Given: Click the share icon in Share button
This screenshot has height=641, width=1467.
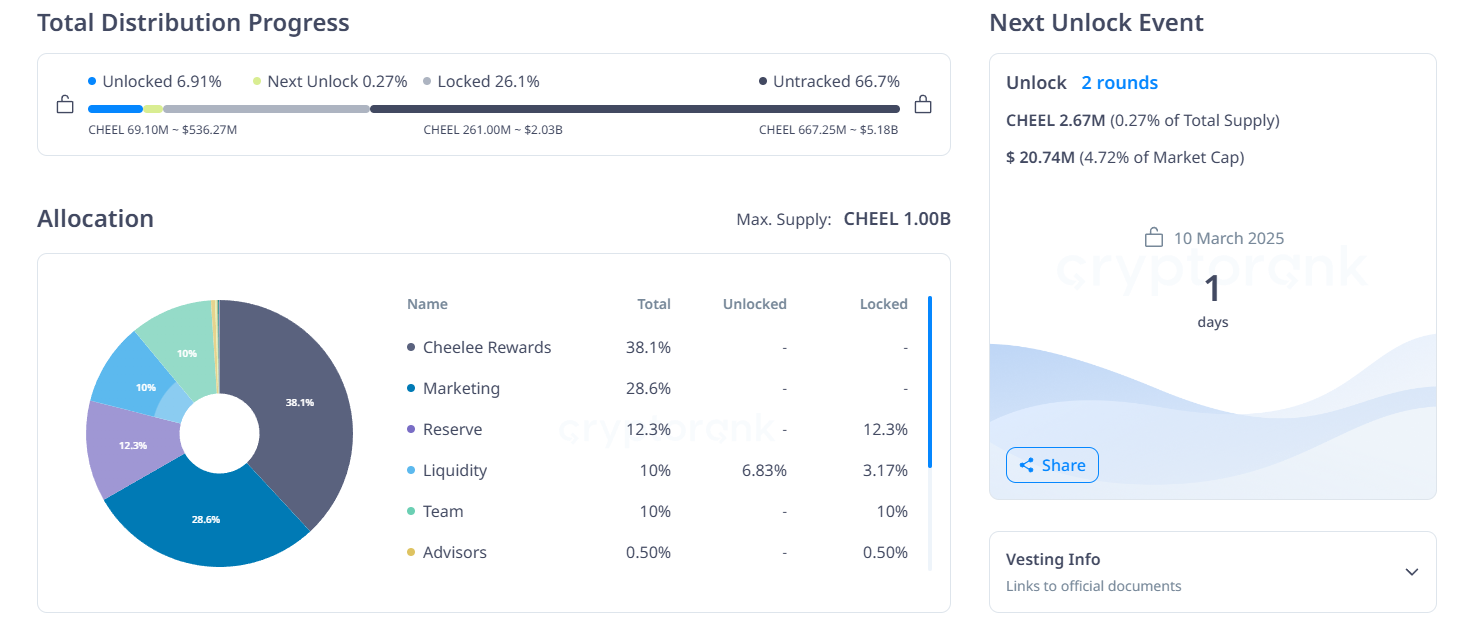Looking at the screenshot, I should click(x=1026, y=465).
